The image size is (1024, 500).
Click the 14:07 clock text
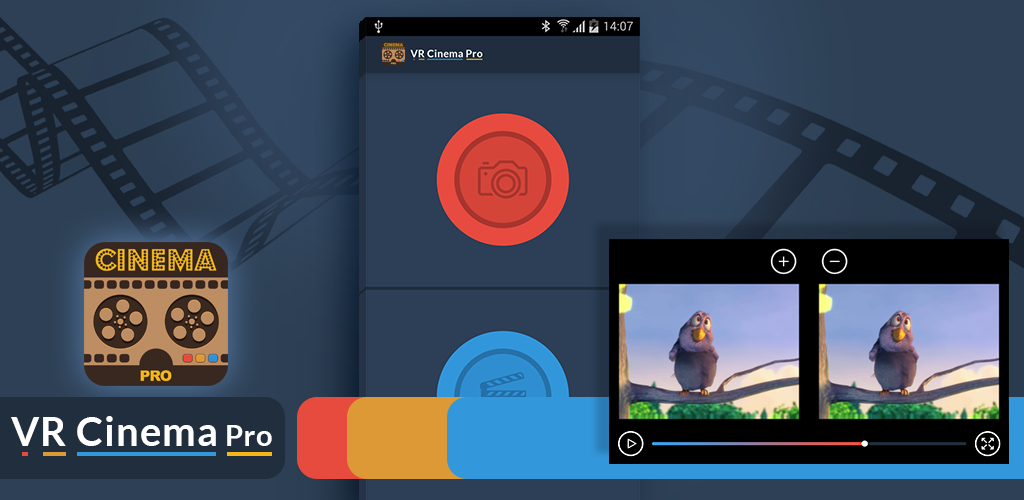(618, 27)
